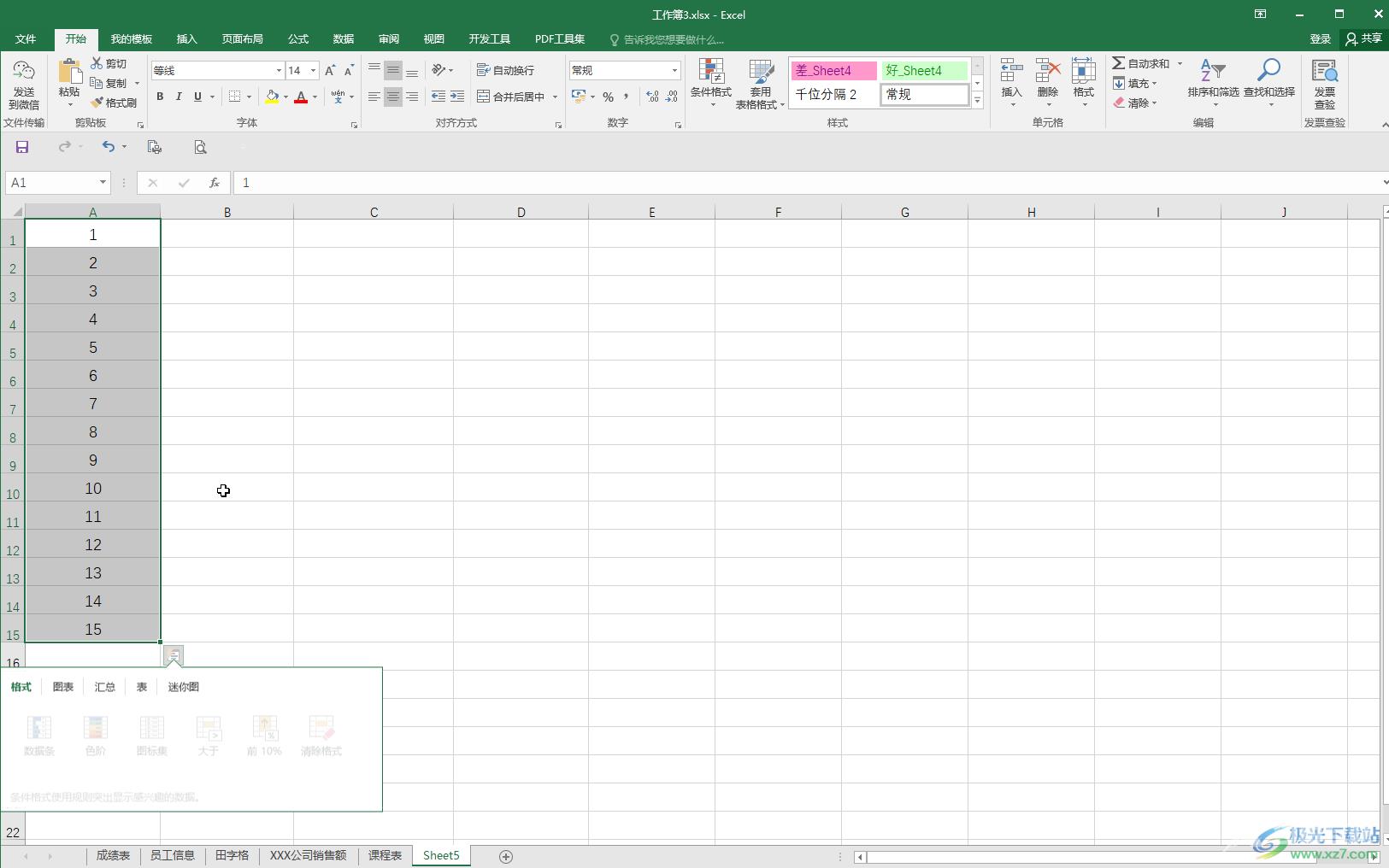The width and height of the screenshot is (1389, 868).
Task: Apply the 差_Sheet4 cell style
Action: click(833, 71)
